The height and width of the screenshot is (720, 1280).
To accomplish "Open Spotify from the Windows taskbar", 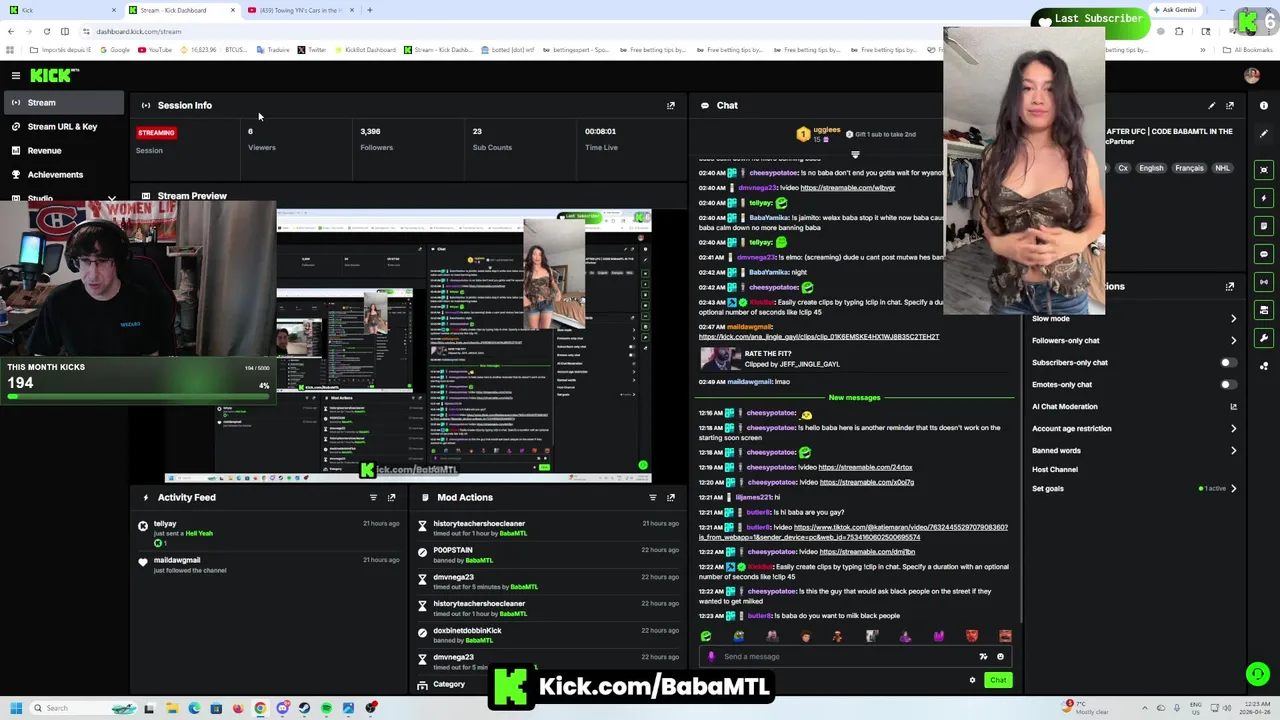I will [x=327, y=708].
